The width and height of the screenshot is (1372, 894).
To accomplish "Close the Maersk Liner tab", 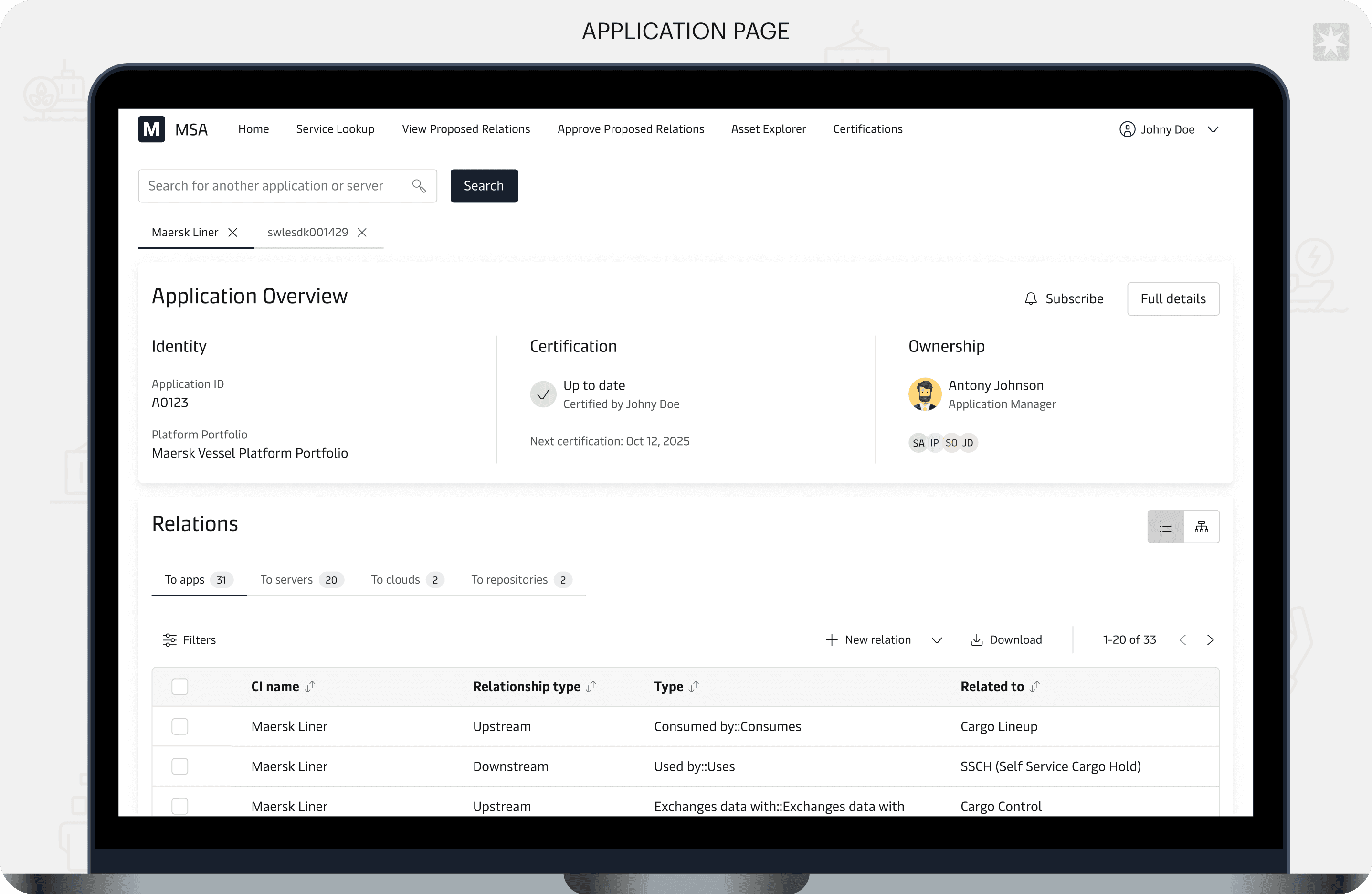I will coord(233,233).
